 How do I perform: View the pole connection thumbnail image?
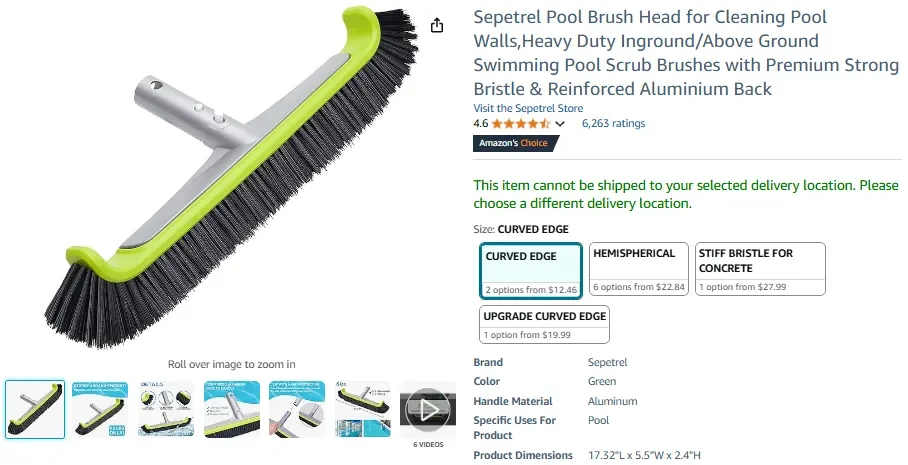click(297, 408)
